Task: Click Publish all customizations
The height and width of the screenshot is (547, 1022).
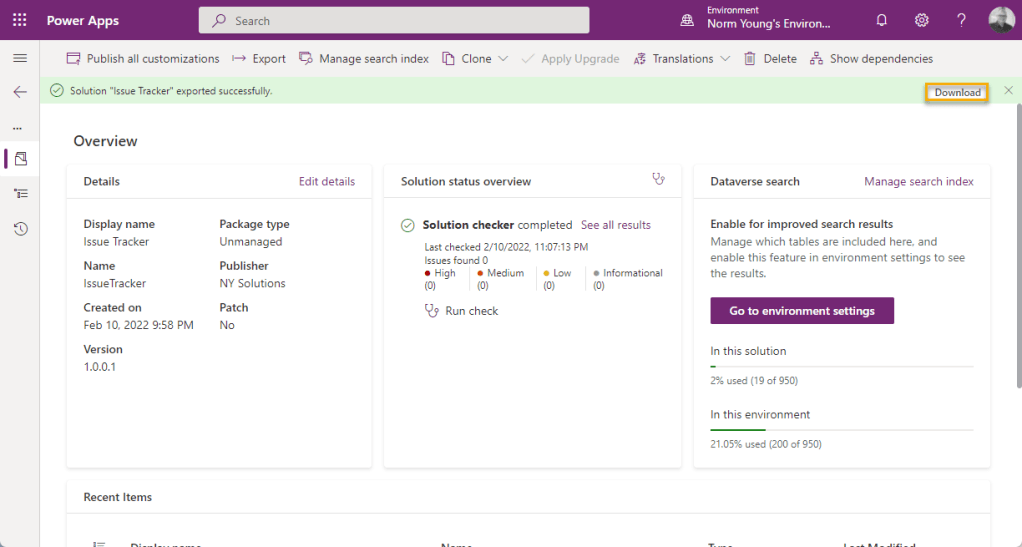Action: (x=142, y=59)
